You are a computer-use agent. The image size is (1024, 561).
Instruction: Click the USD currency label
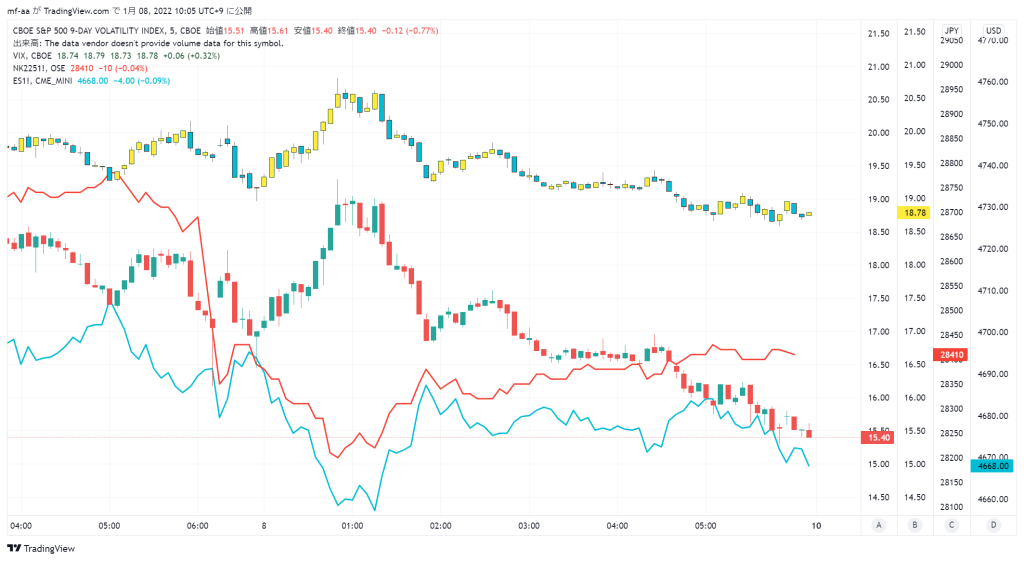coord(993,31)
